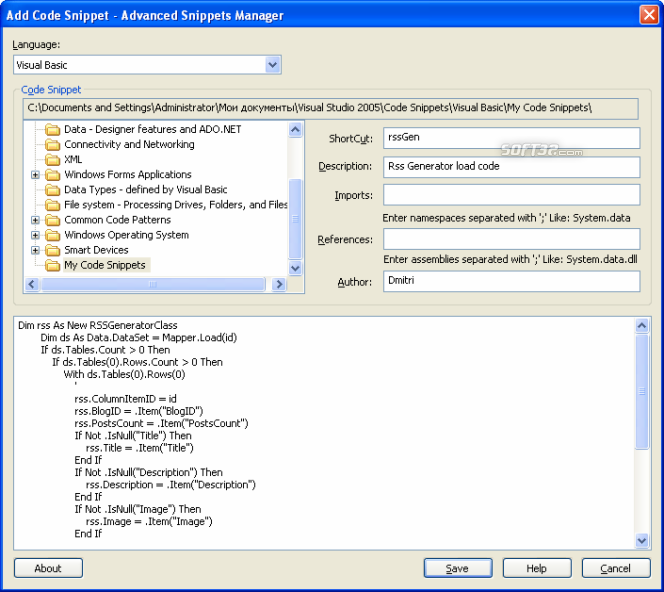Click into the Imports text field
Screen dimensions: 664x592
click(511, 195)
